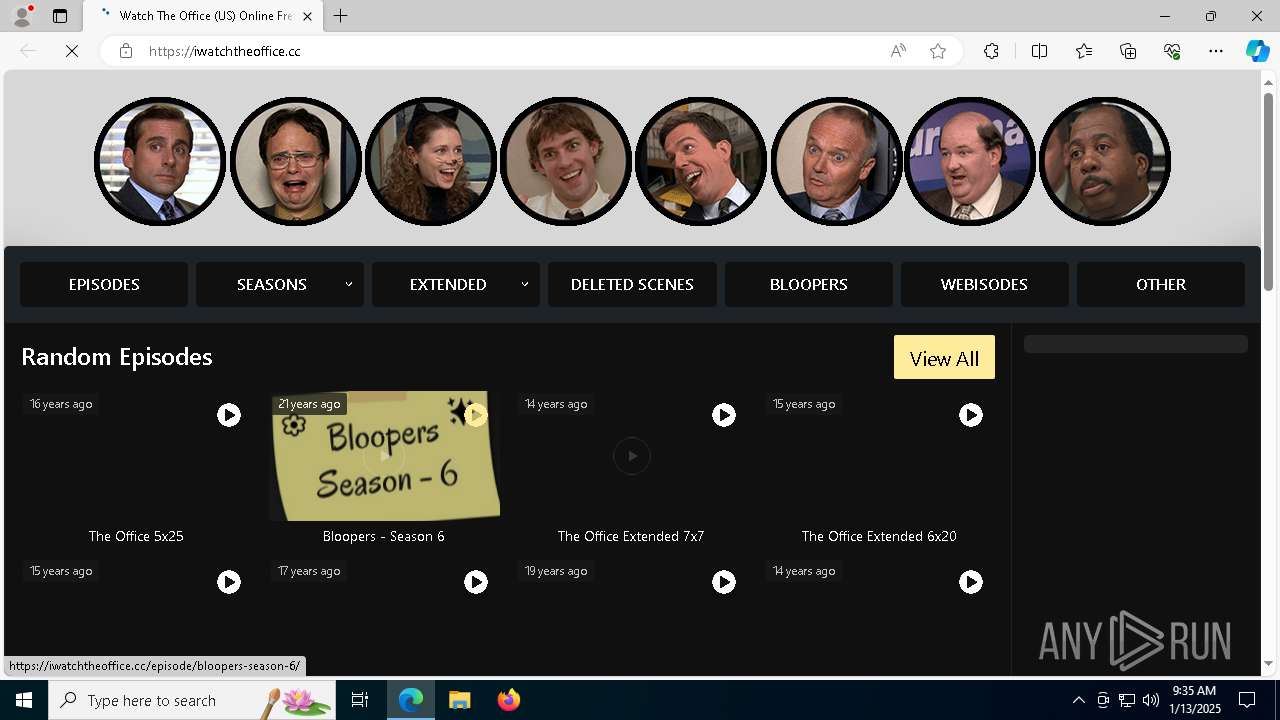Launch Firefox from taskbar
The height and width of the screenshot is (720, 1280).
pyautogui.click(x=508, y=700)
